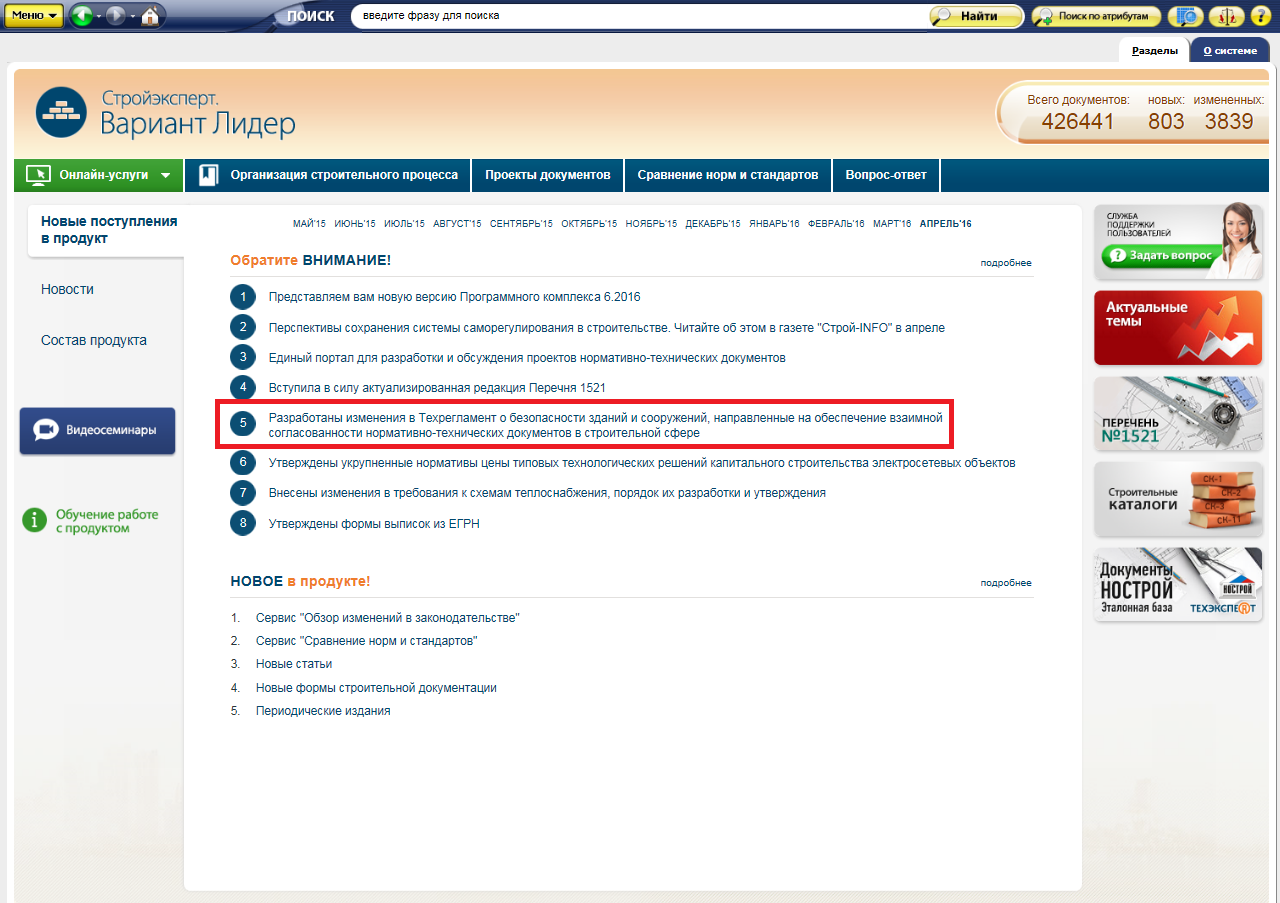Open Help via the question mark icon
Image resolution: width=1280 pixels, height=903 pixels.
pos(1259,16)
